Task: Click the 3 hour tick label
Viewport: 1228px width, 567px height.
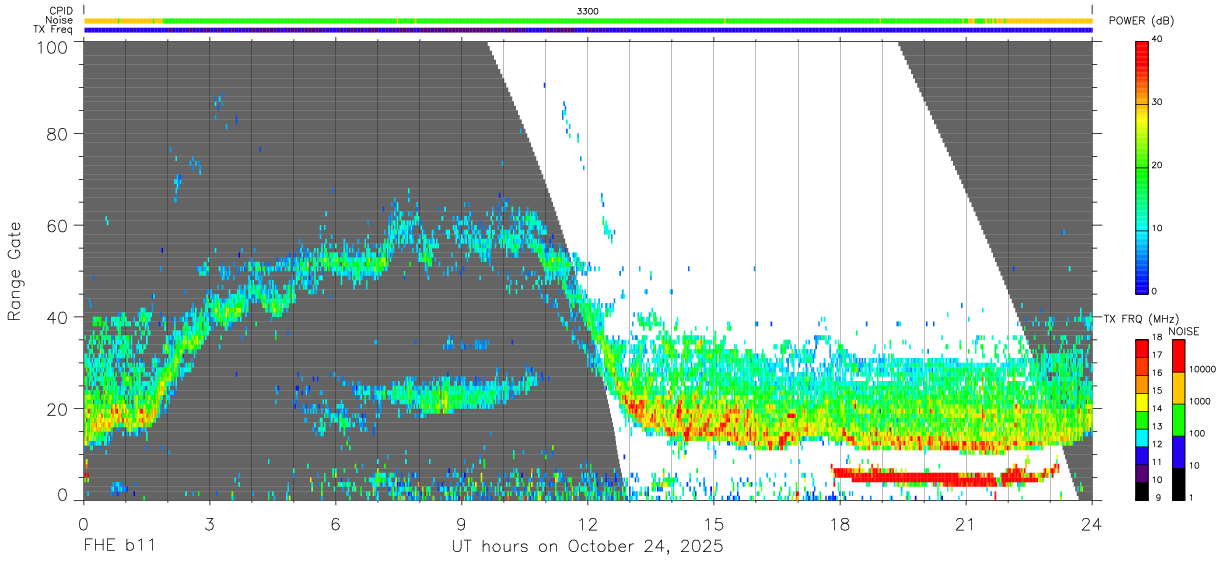Action: [x=210, y=523]
